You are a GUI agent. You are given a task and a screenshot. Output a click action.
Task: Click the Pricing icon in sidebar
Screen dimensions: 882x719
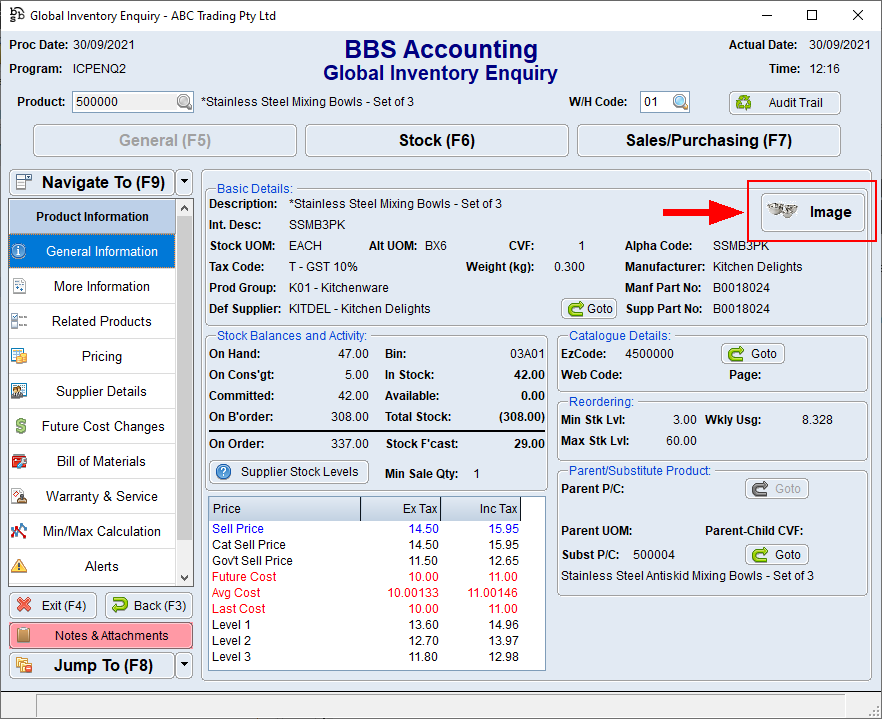[19, 356]
